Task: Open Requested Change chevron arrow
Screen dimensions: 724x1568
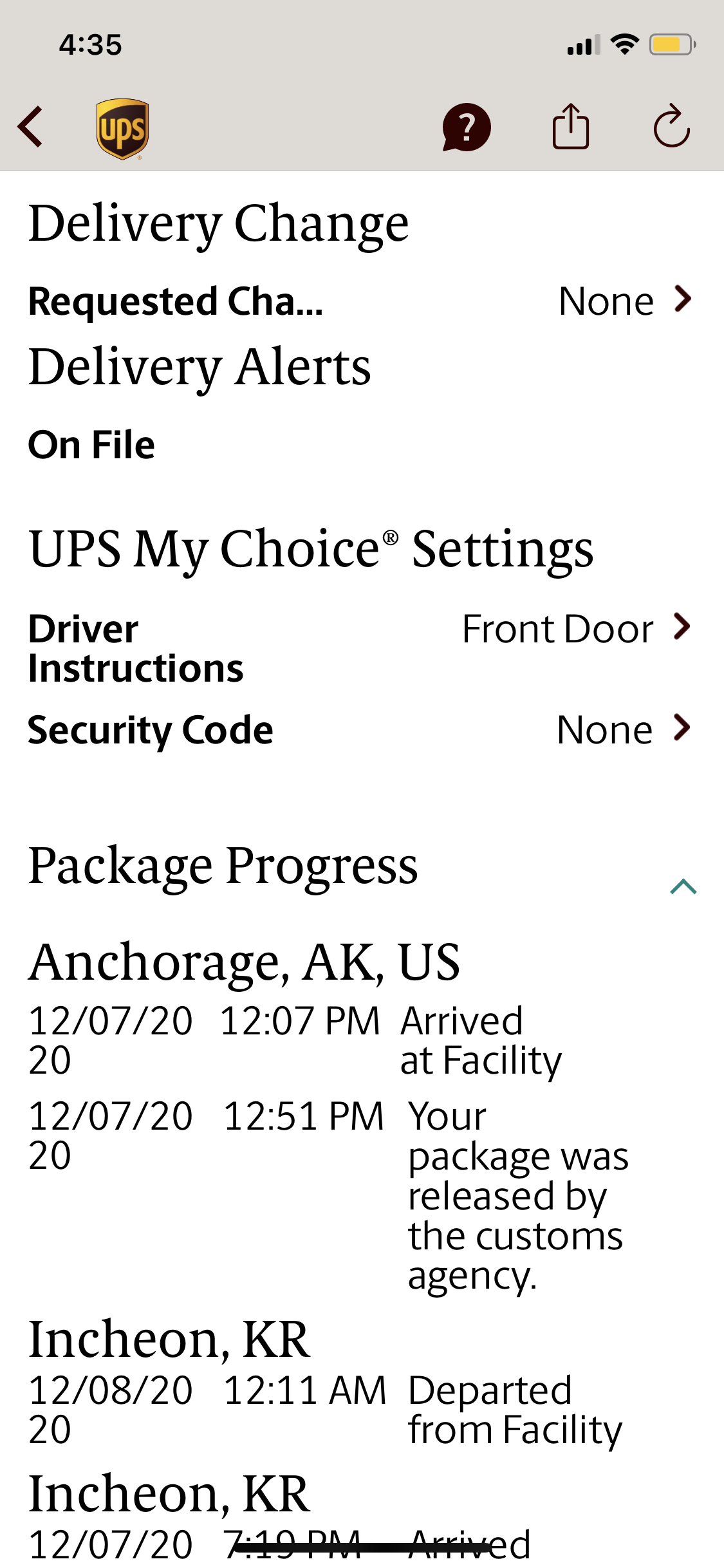Action: (683, 299)
